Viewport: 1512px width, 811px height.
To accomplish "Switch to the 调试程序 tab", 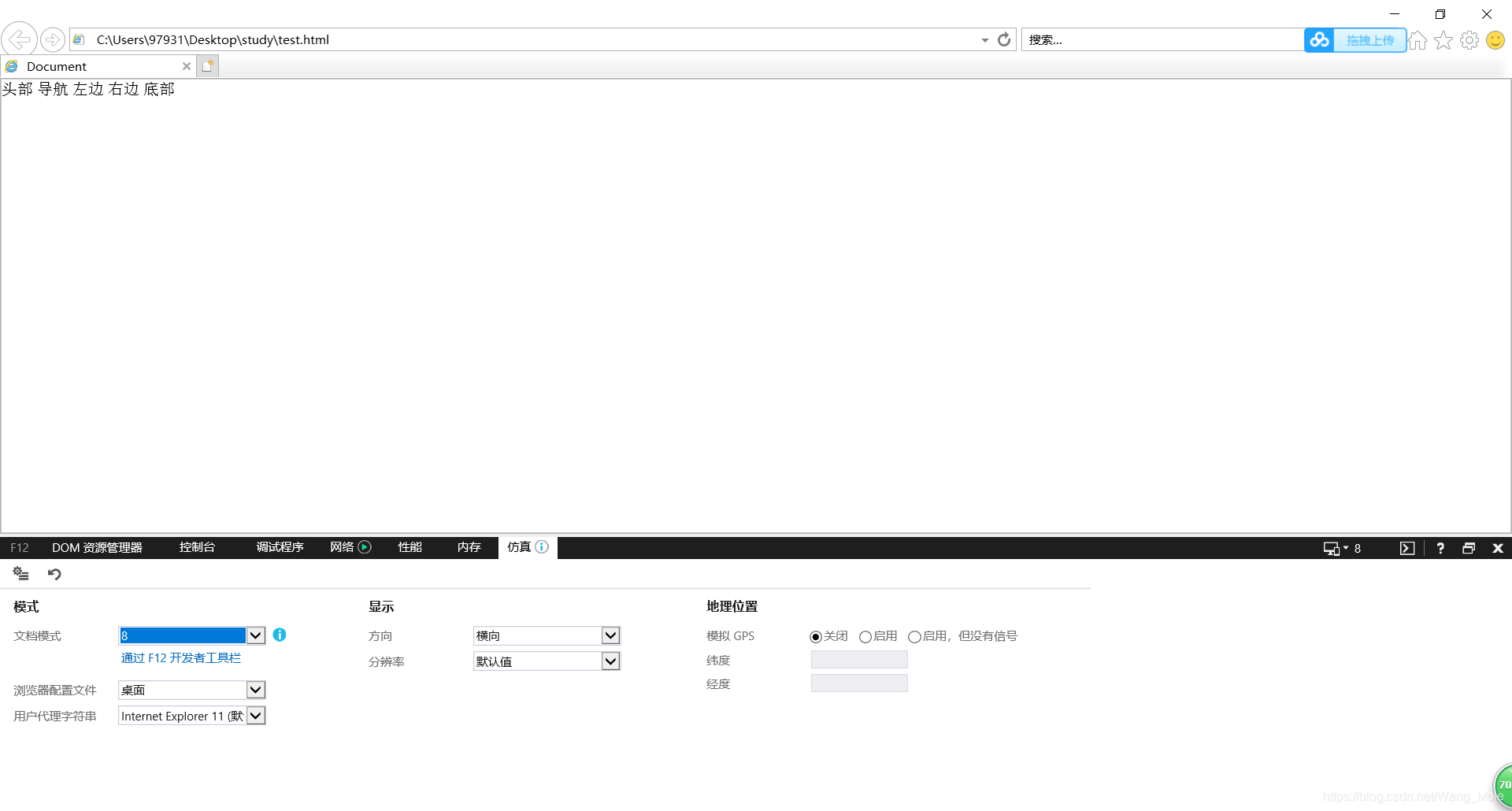I will click(x=279, y=546).
